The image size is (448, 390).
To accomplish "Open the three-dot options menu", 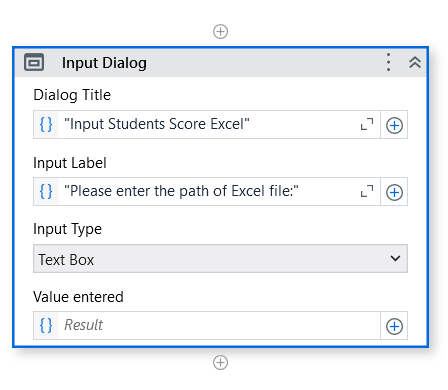I will [388, 62].
